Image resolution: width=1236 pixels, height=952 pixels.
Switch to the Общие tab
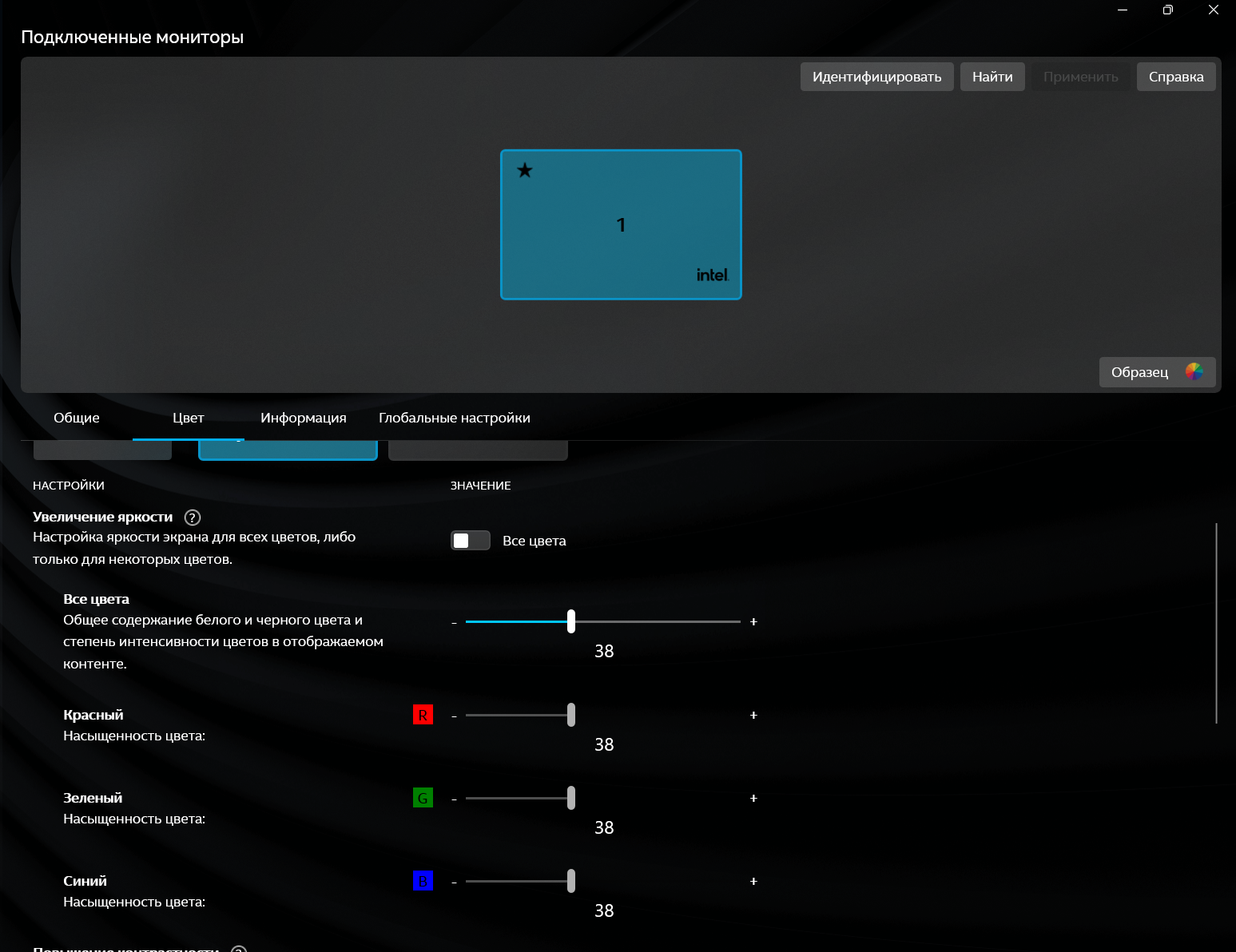[77, 418]
